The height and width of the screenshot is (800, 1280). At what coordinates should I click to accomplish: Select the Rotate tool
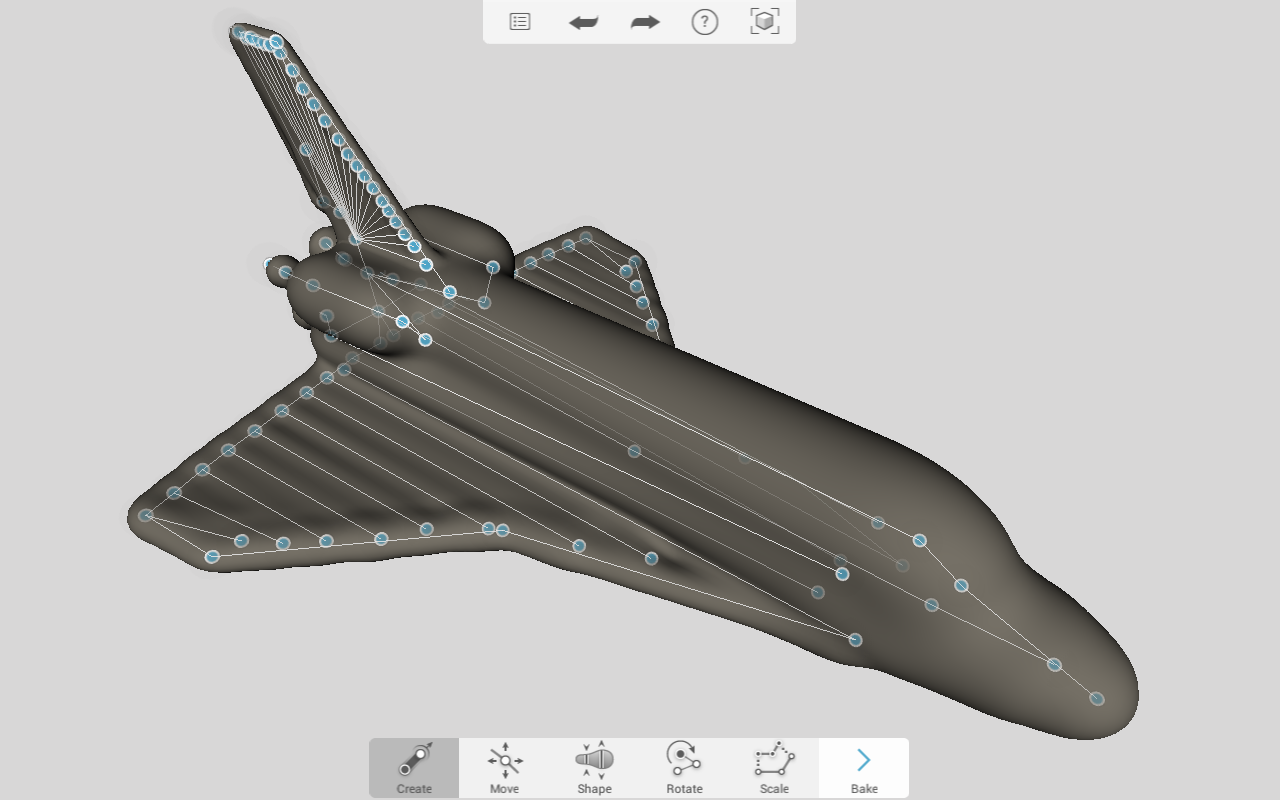pos(684,768)
